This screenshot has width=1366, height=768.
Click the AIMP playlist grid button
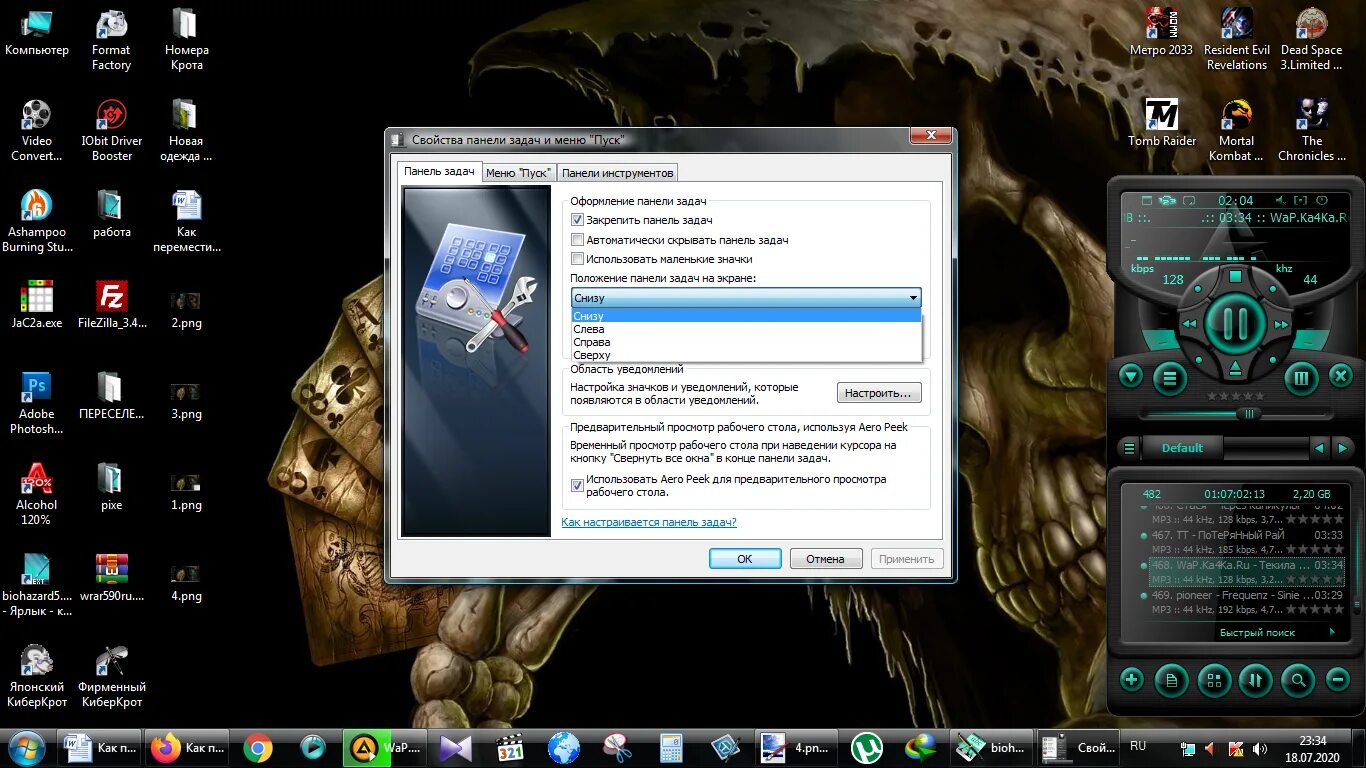[x=1214, y=681]
